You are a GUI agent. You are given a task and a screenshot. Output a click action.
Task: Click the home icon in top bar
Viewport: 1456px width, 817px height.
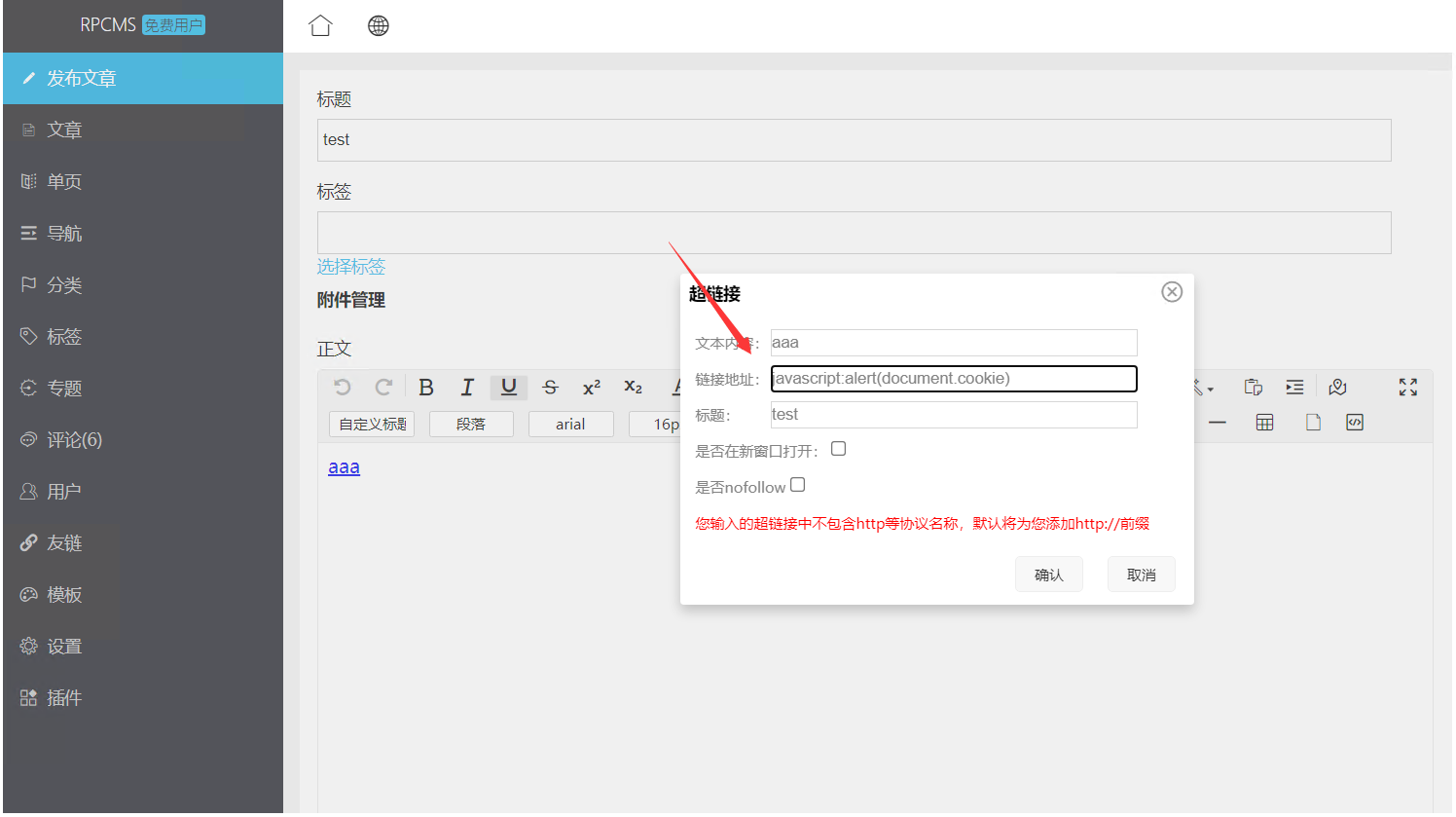click(320, 26)
